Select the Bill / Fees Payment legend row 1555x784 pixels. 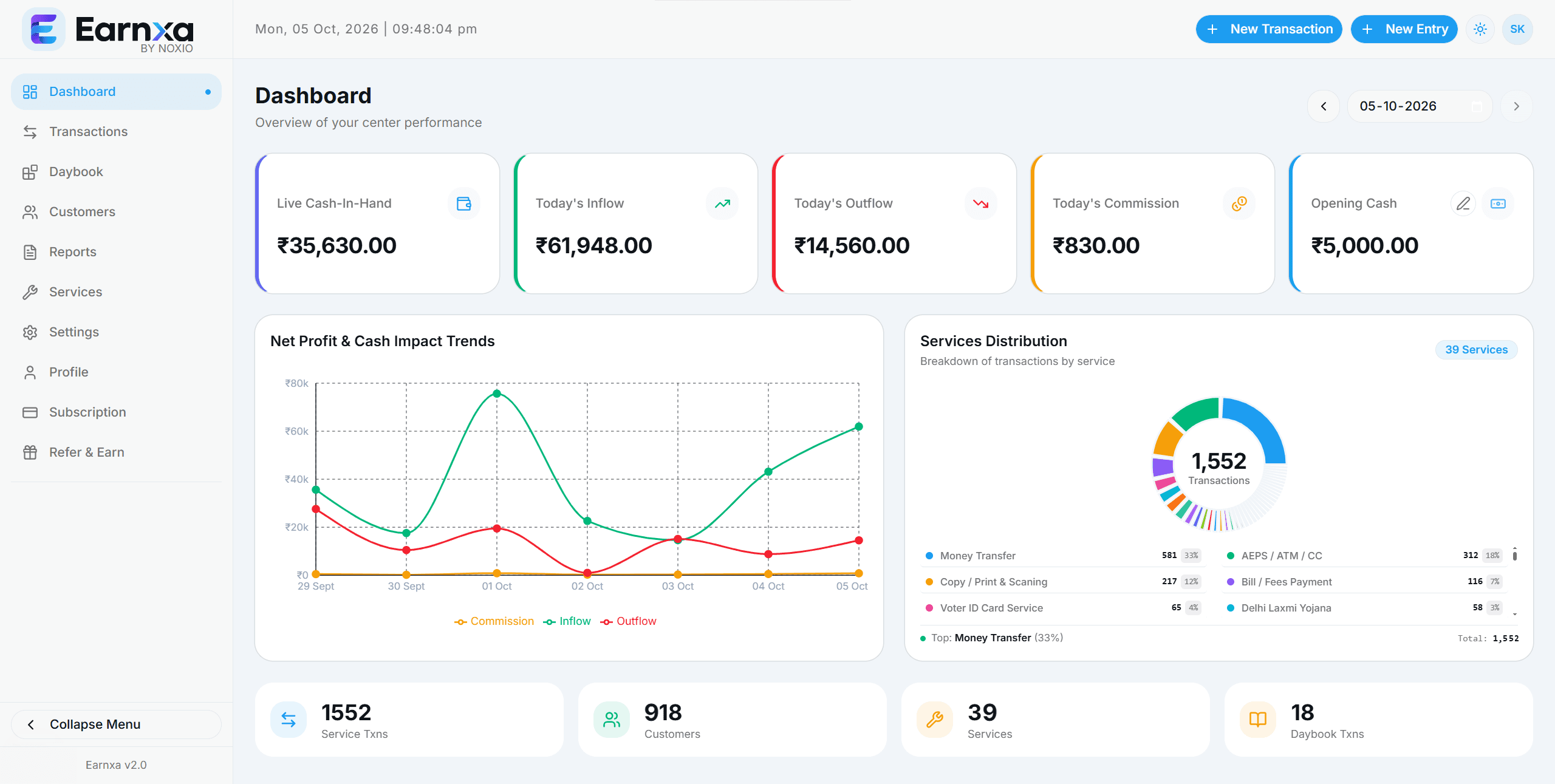point(1364,582)
